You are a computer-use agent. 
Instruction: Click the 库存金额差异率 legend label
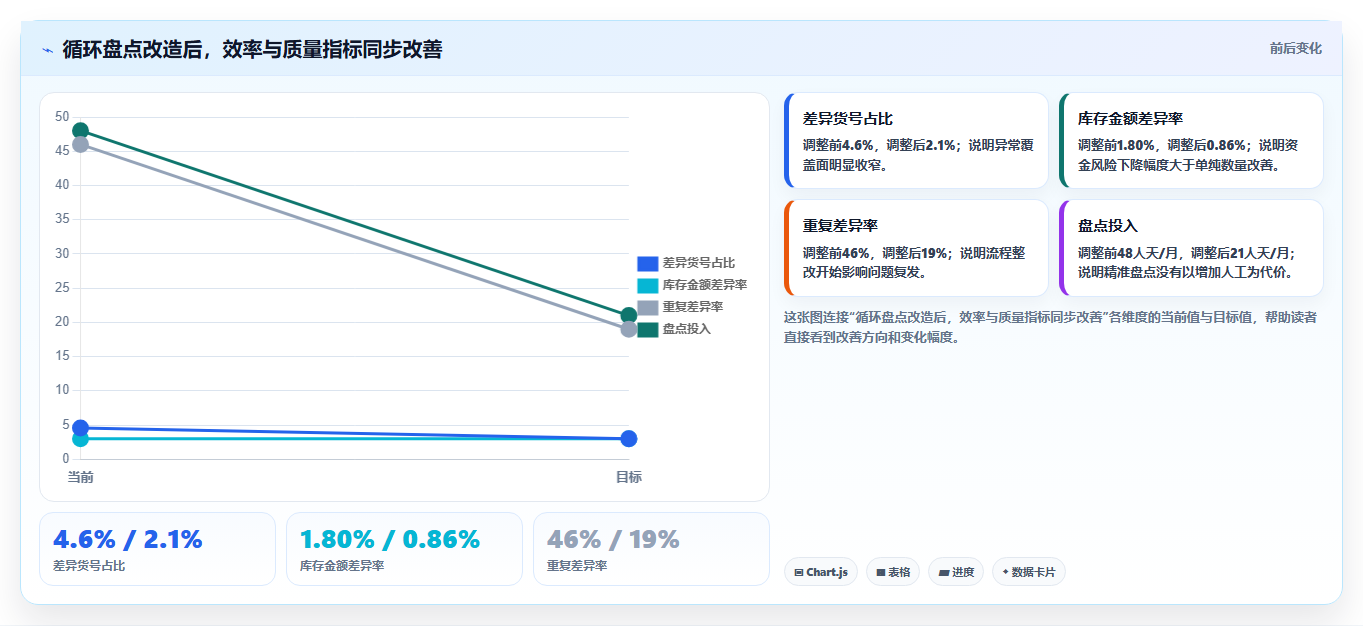[705, 285]
